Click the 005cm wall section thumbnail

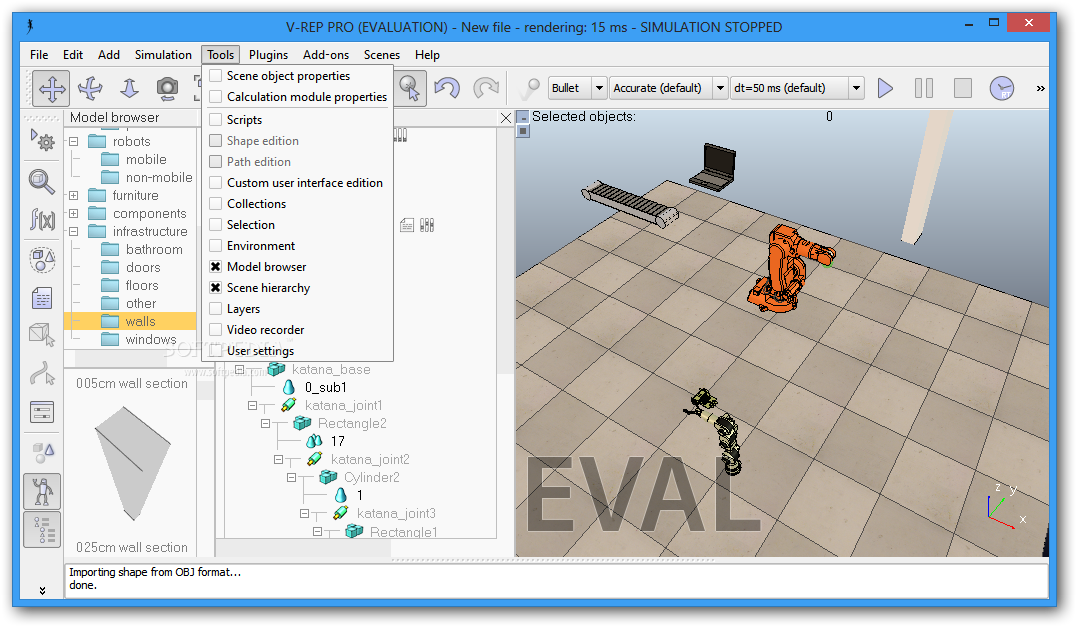(x=132, y=462)
